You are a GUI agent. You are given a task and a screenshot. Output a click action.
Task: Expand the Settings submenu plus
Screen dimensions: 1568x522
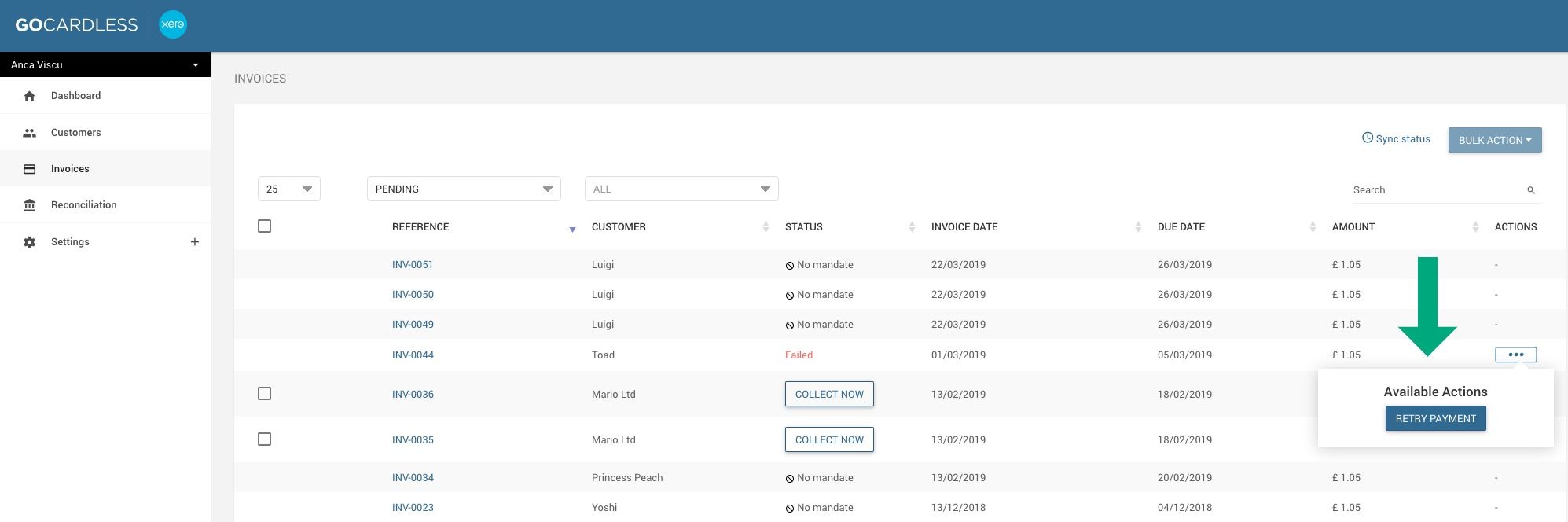tap(195, 242)
